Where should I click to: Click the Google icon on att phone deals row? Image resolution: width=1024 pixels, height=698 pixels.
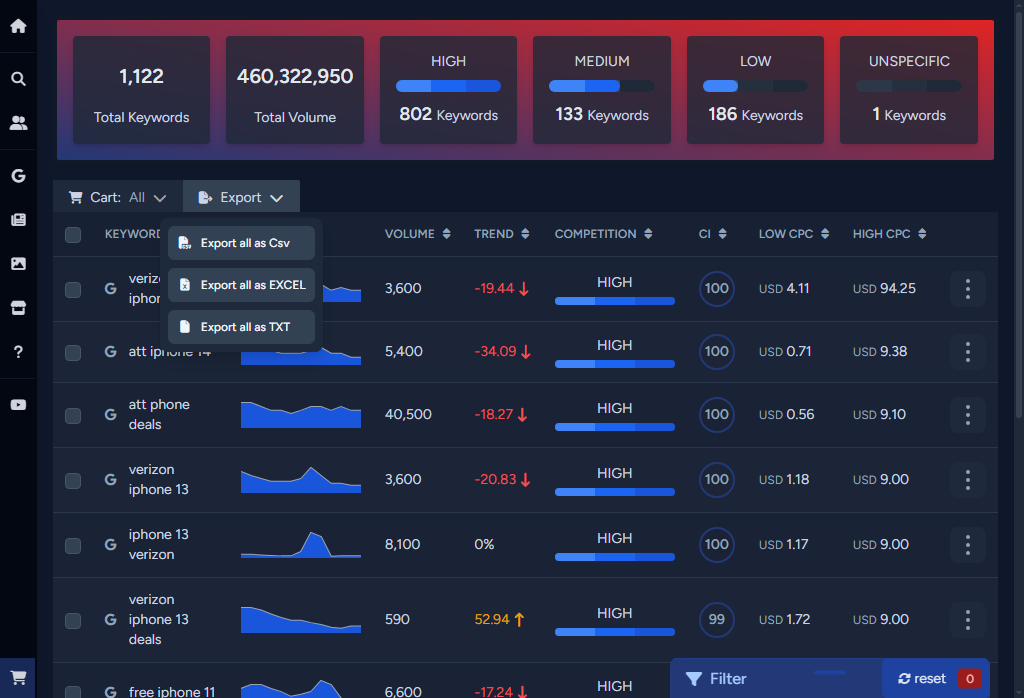point(110,415)
